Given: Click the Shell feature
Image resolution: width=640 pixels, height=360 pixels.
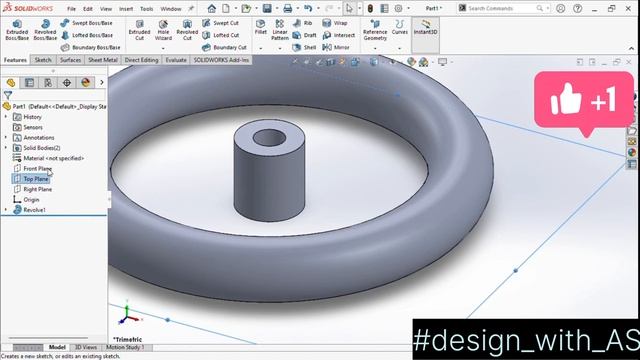Looking at the screenshot, I should tap(304, 47).
